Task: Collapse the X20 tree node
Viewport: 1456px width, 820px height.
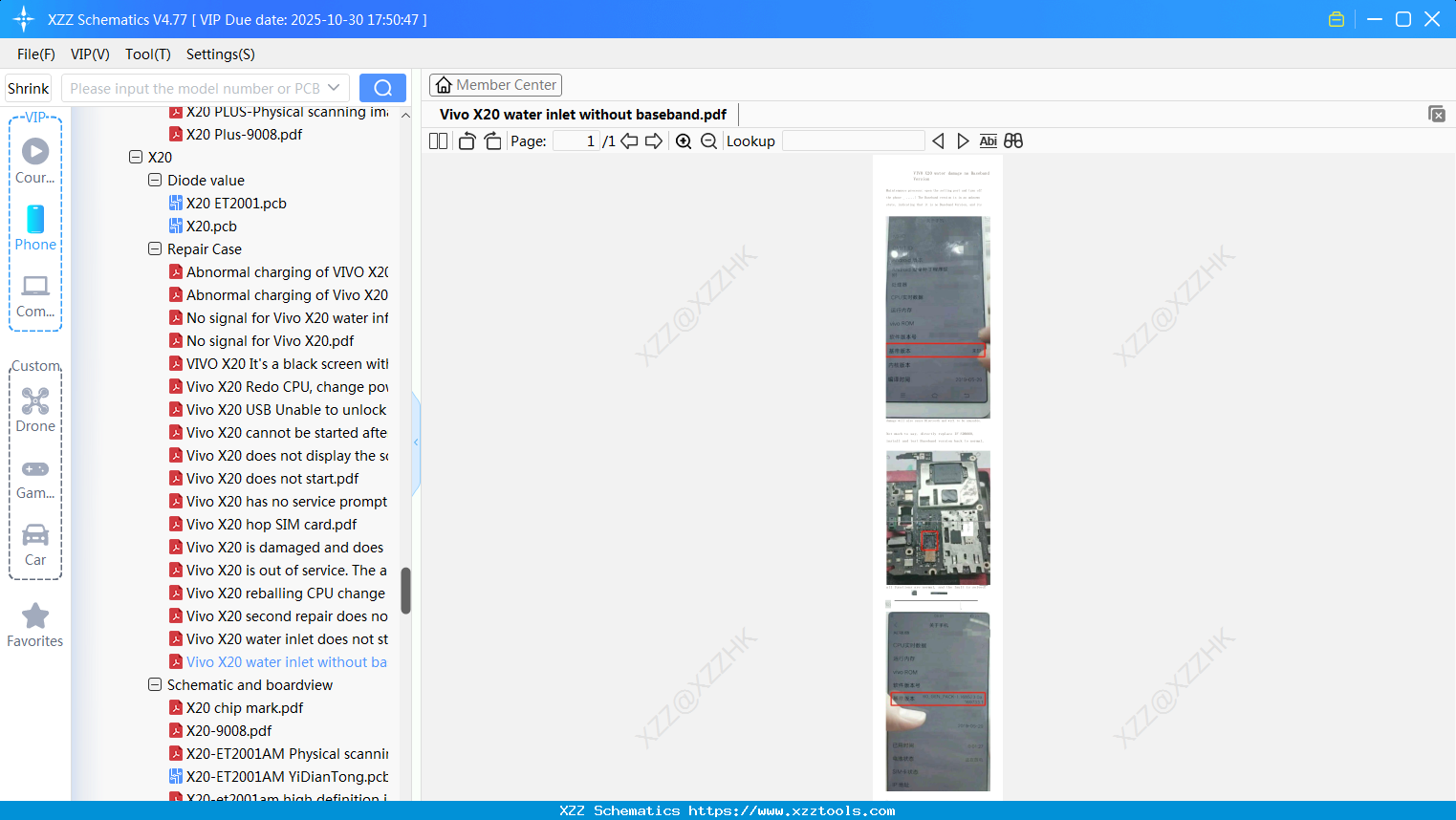Action: 136,157
